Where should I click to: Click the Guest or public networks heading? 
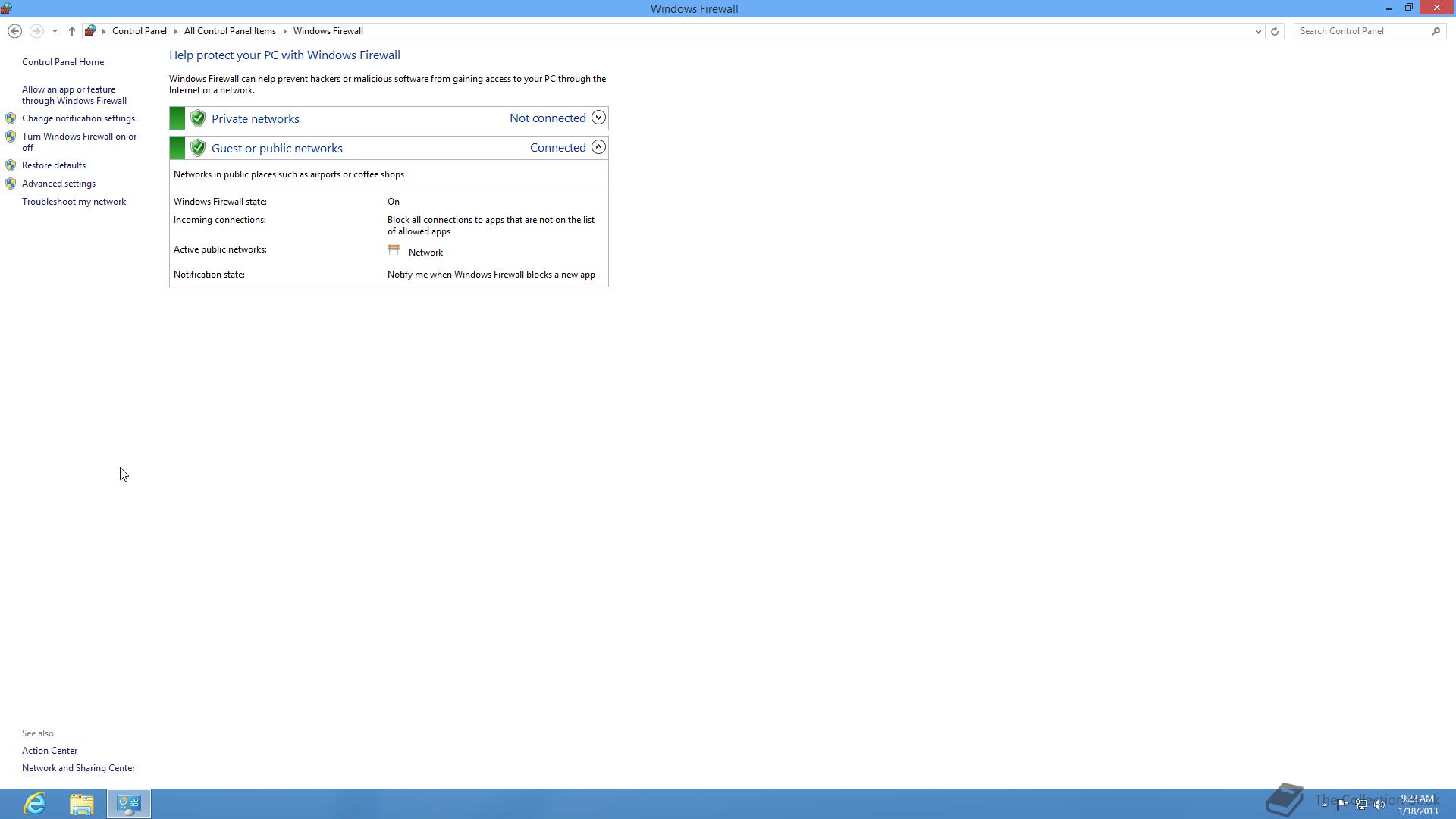(277, 149)
